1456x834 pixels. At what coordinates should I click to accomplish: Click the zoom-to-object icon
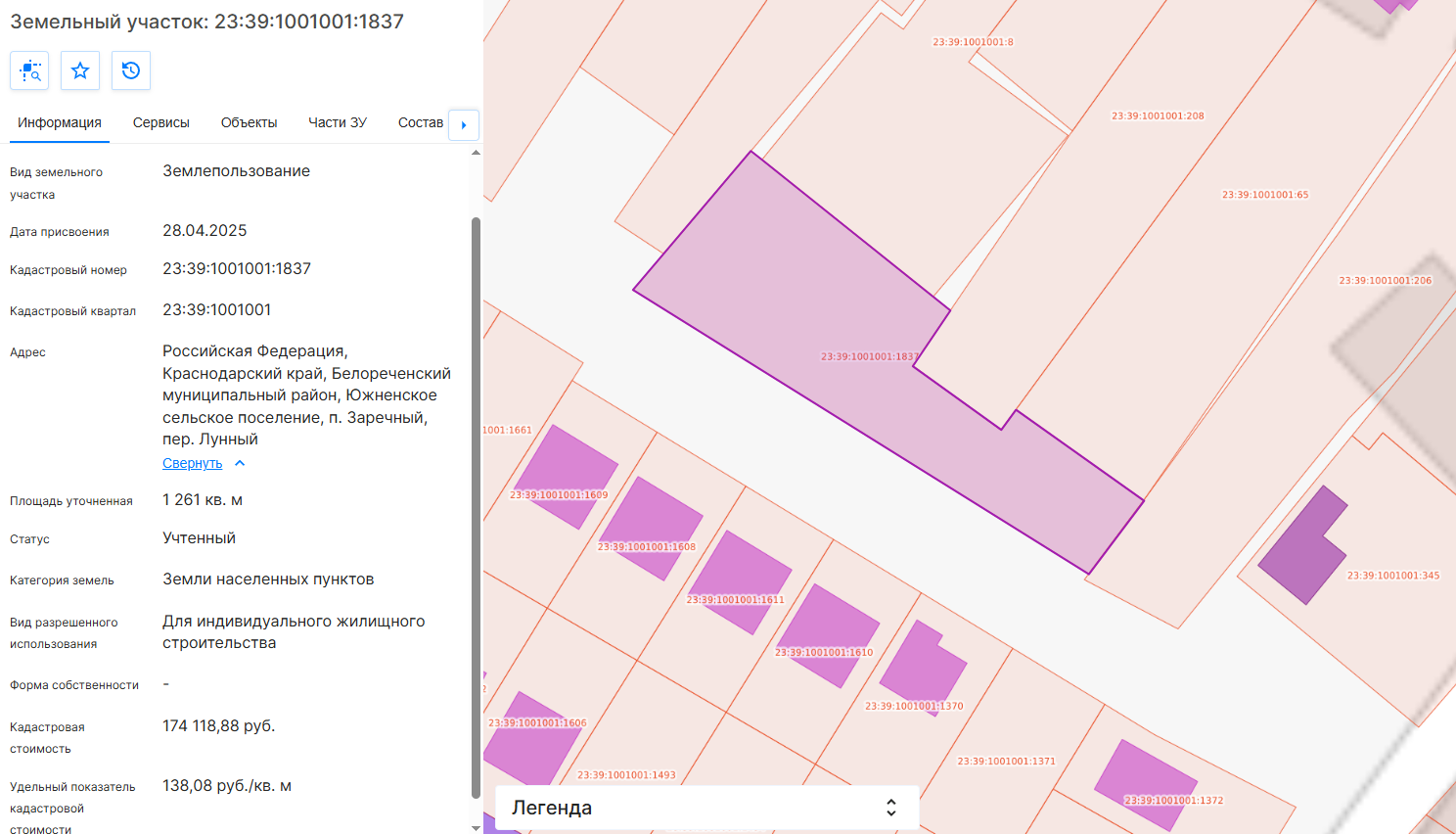pos(29,70)
